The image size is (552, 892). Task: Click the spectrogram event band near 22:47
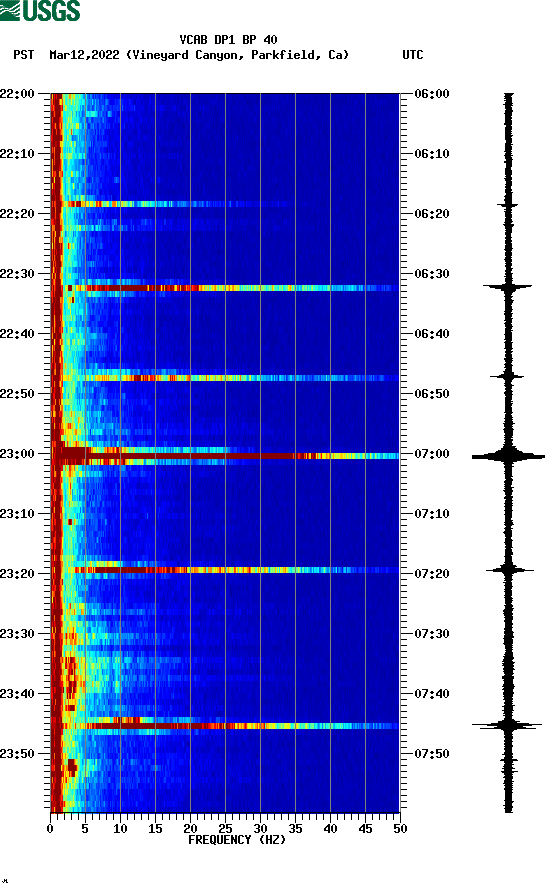coord(225,378)
